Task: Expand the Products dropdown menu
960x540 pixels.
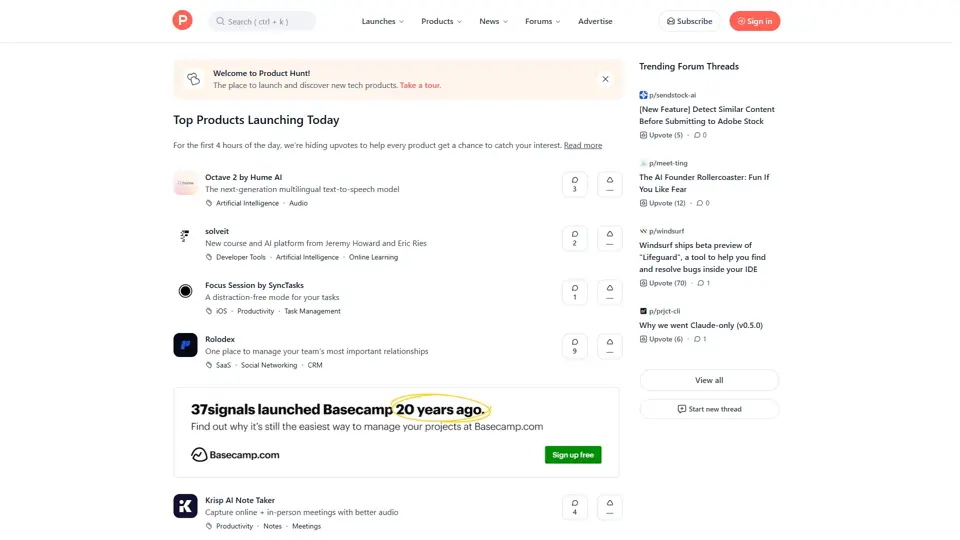Action: pyautogui.click(x=441, y=21)
